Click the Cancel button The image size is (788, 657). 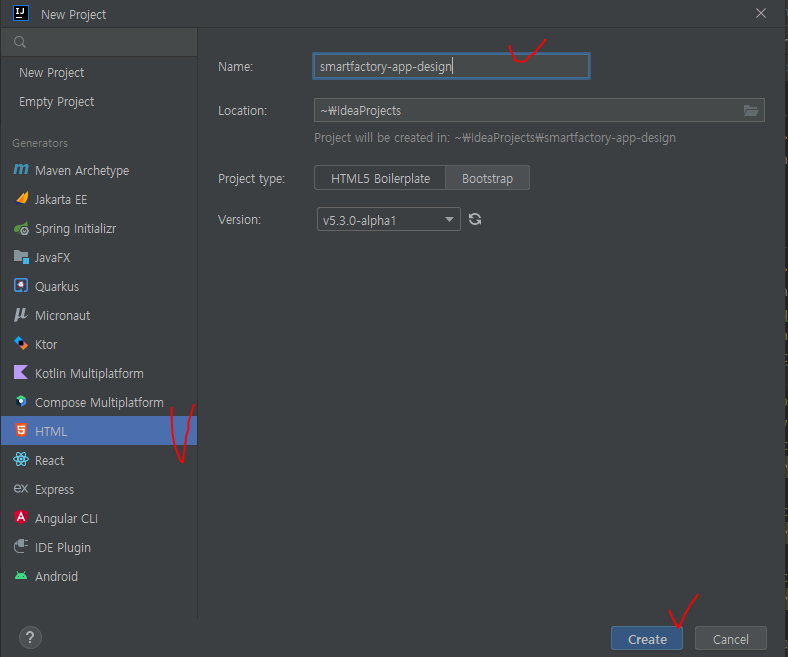731,639
